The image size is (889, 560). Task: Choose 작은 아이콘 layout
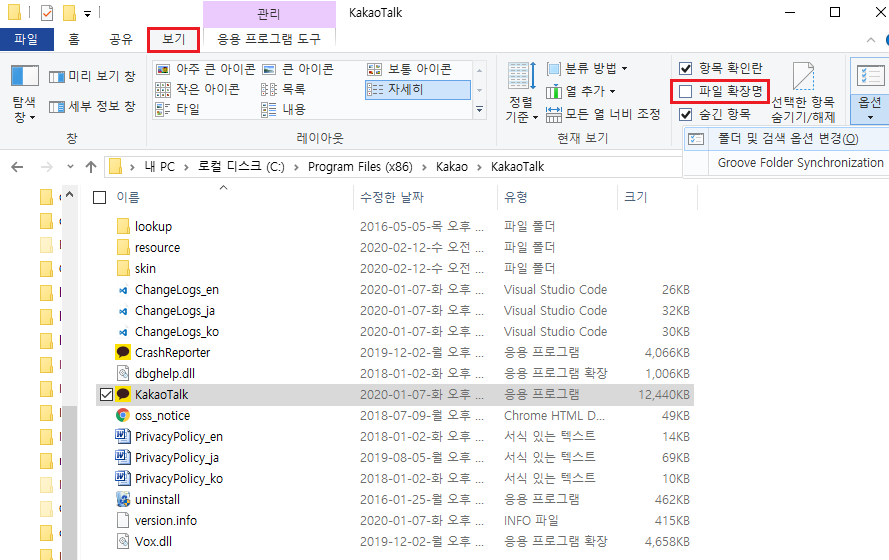point(197,90)
